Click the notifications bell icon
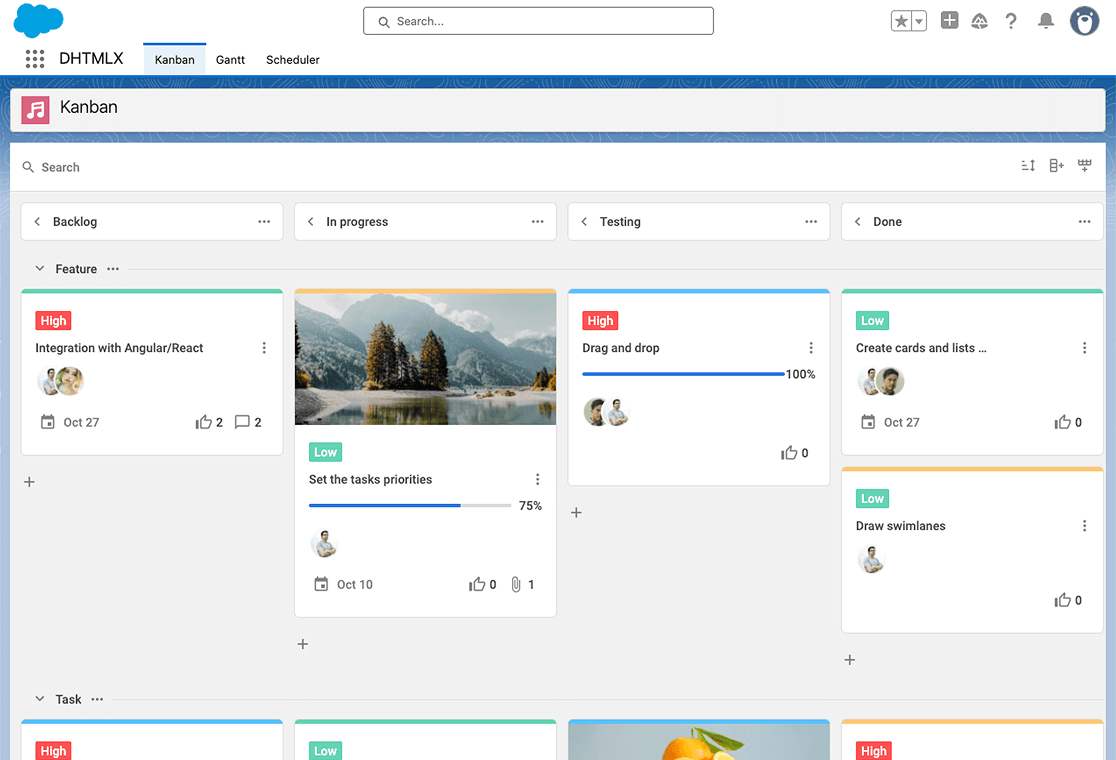 point(1046,21)
